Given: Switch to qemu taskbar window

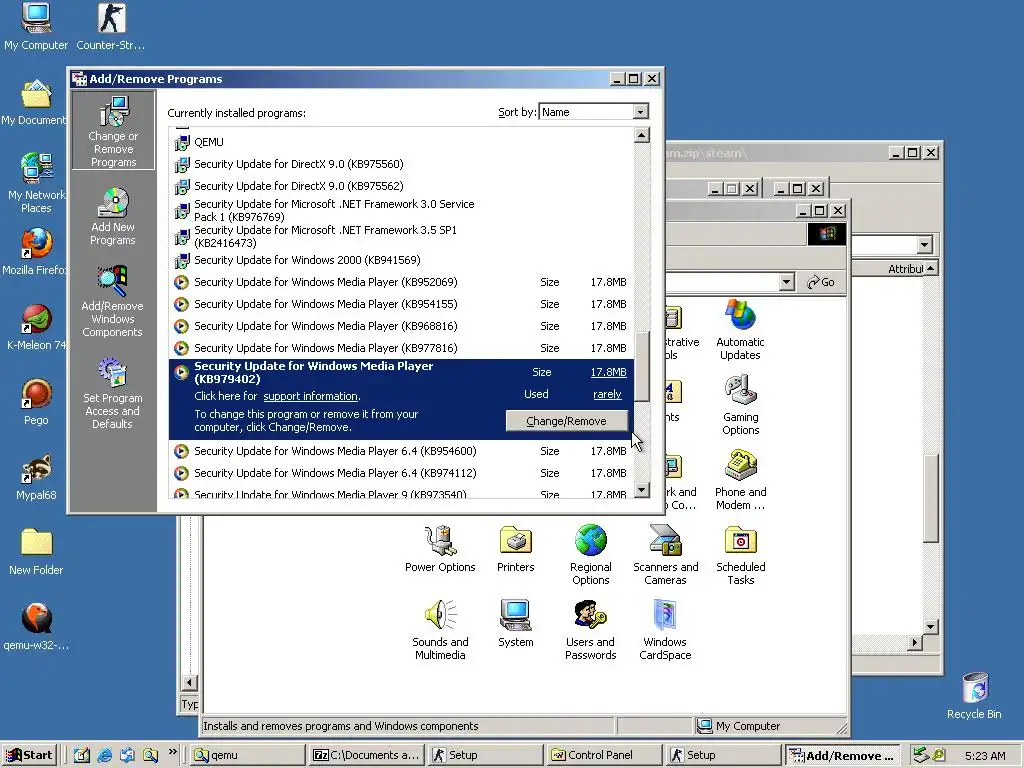Looking at the screenshot, I should pos(248,756).
